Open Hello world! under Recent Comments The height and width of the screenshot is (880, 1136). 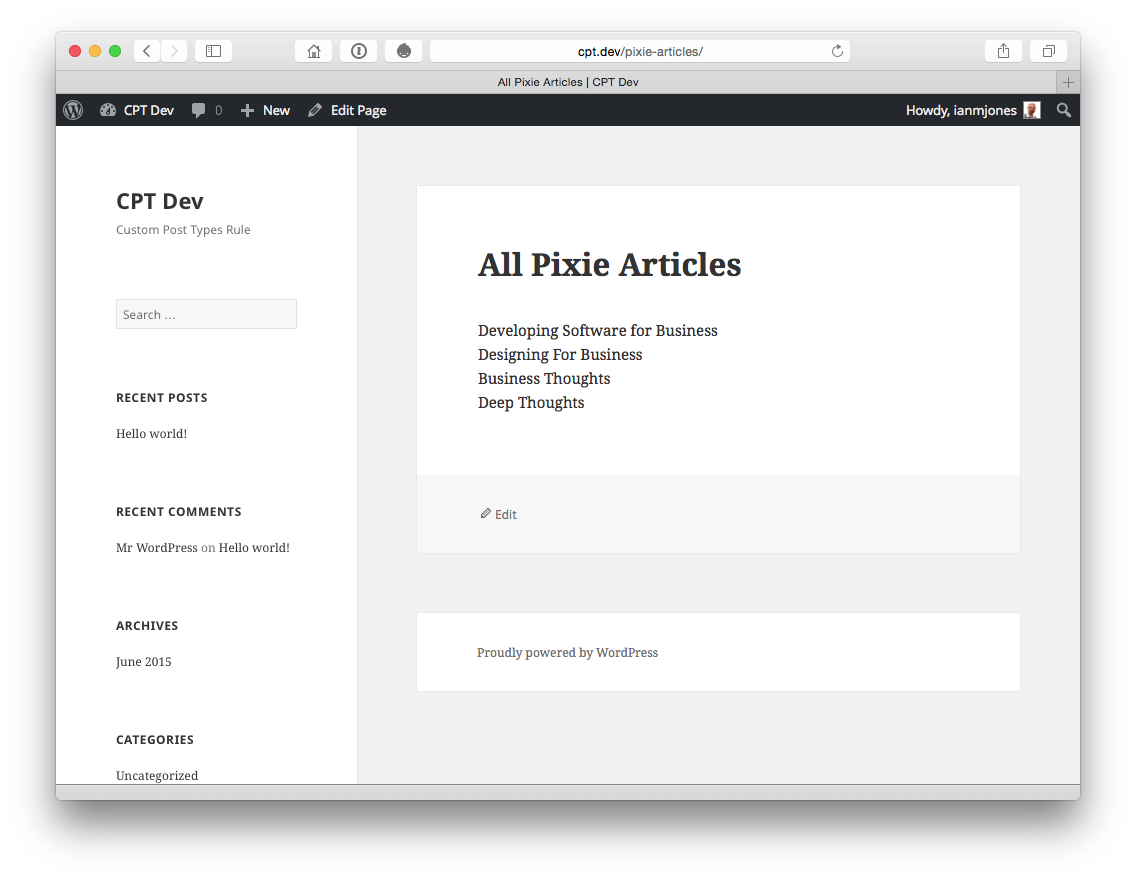tap(254, 548)
